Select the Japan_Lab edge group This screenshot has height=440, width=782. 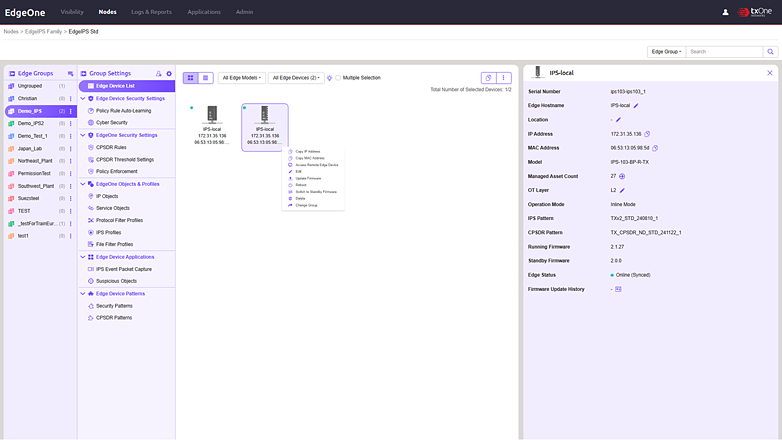click(32, 147)
